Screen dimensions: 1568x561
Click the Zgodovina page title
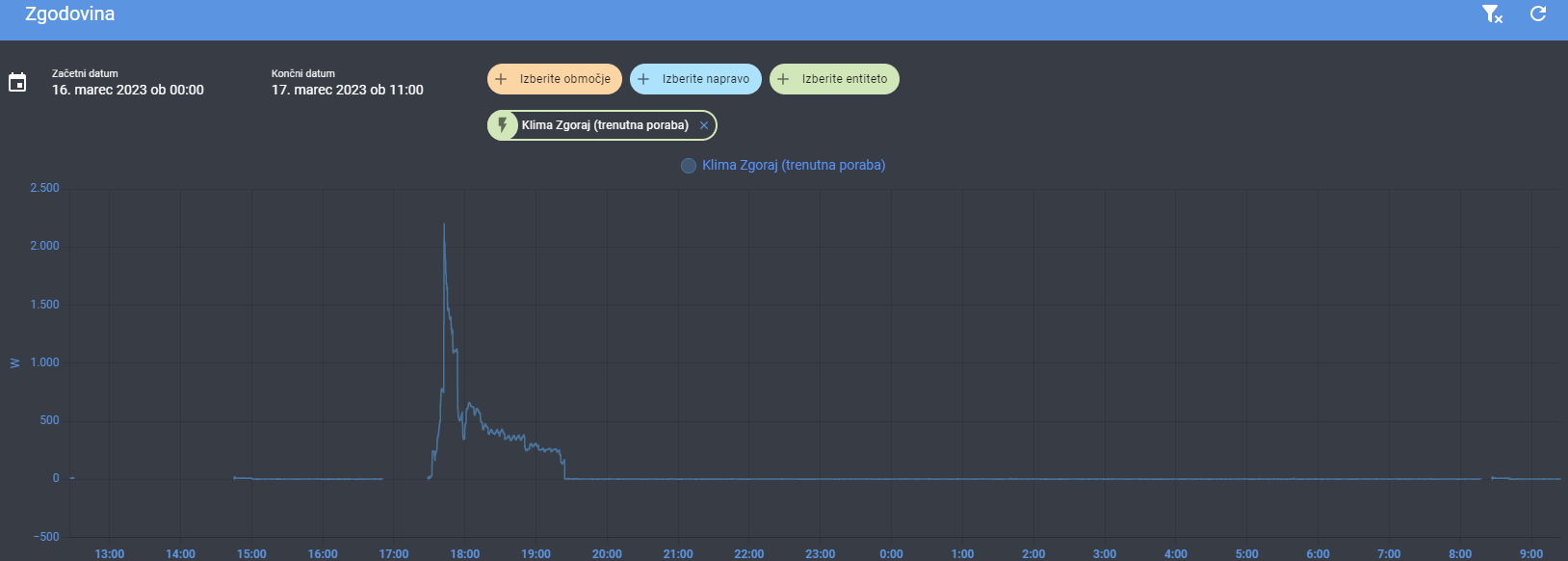point(67,13)
